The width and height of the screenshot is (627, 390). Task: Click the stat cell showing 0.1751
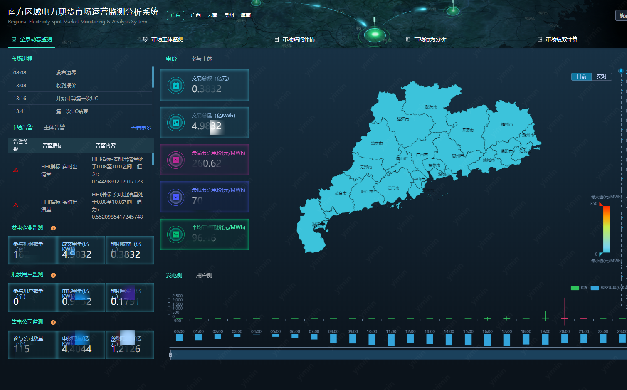[130, 297]
